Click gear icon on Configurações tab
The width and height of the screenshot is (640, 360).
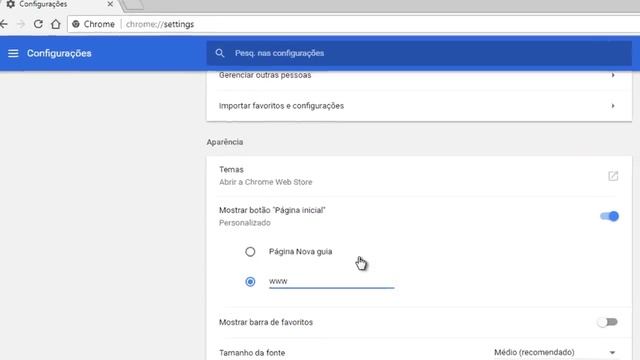(x=11, y=4)
